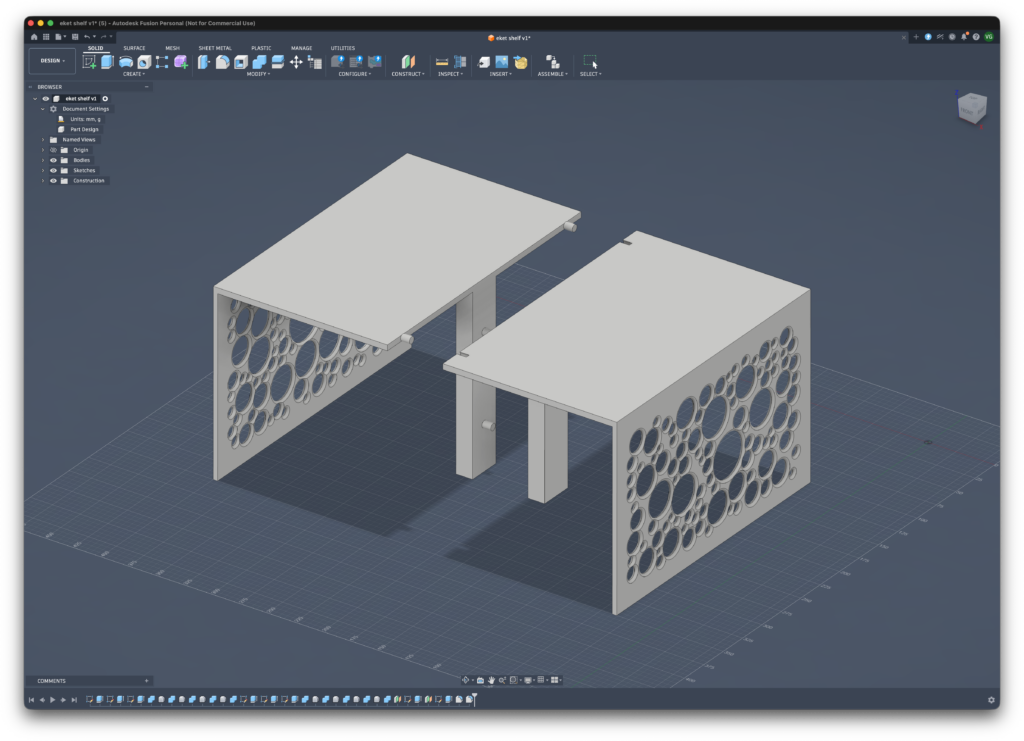Click the purple Create Form icon
The image size is (1024, 741).
point(181,62)
